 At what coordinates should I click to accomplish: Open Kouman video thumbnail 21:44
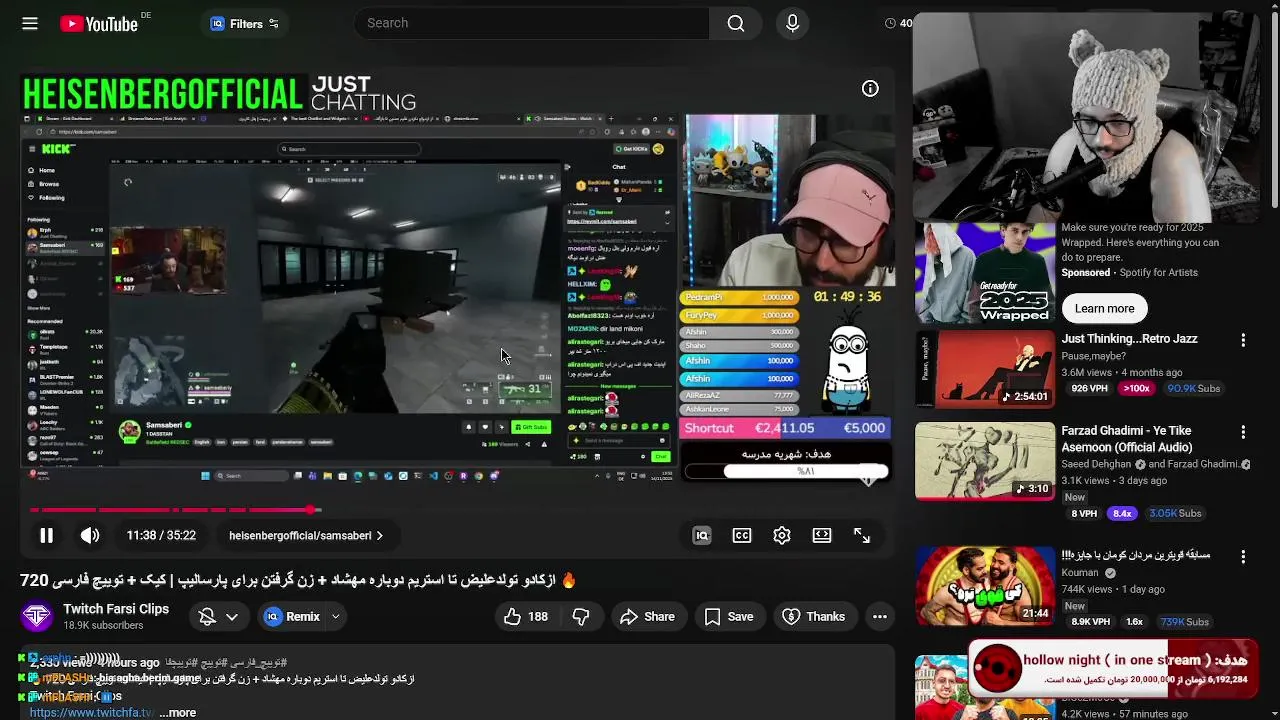pyautogui.click(x=985, y=585)
